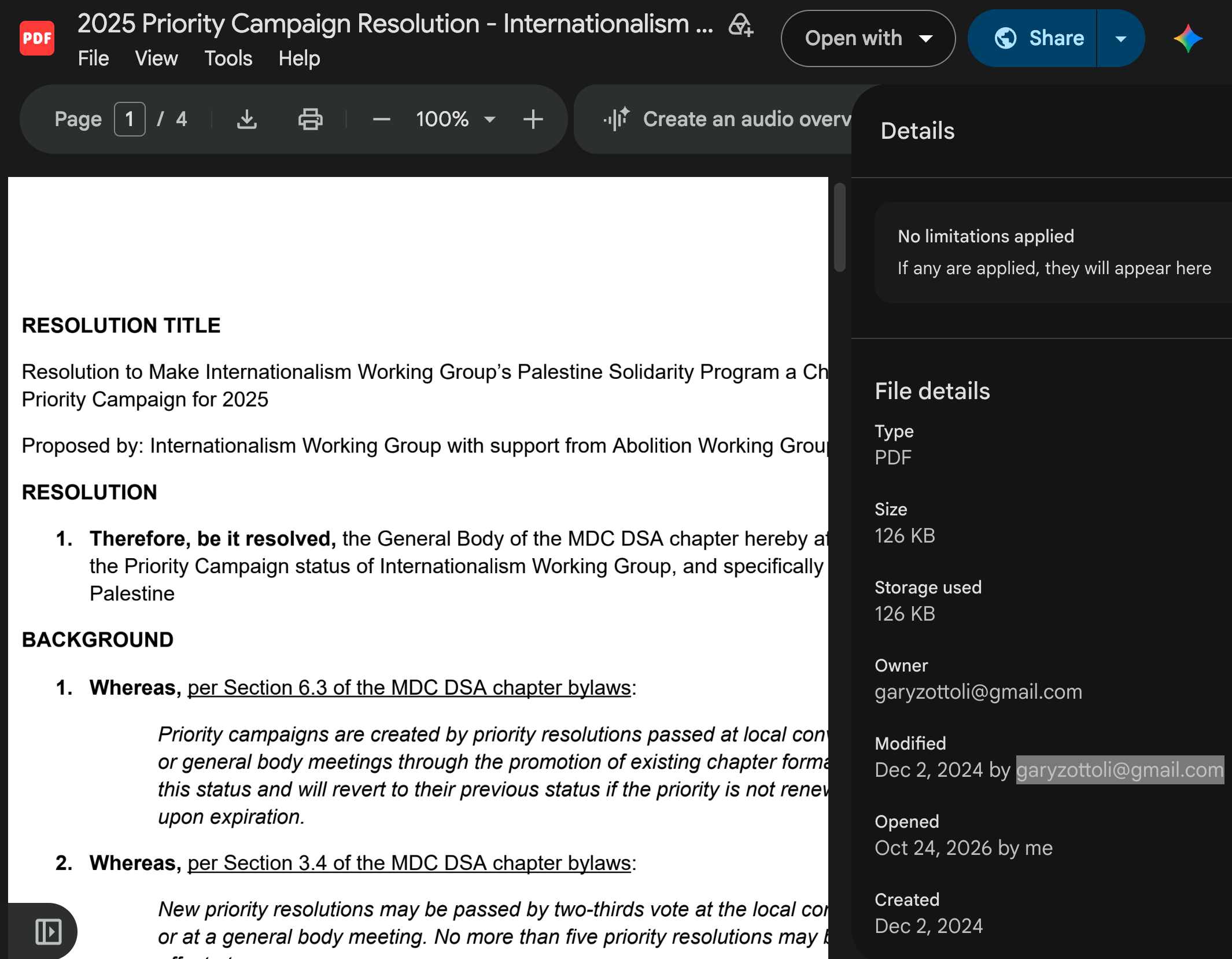Toggle the sidebar panel icon at bottom left
Viewport: 1232px width, 959px height.
[x=48, y=931]
